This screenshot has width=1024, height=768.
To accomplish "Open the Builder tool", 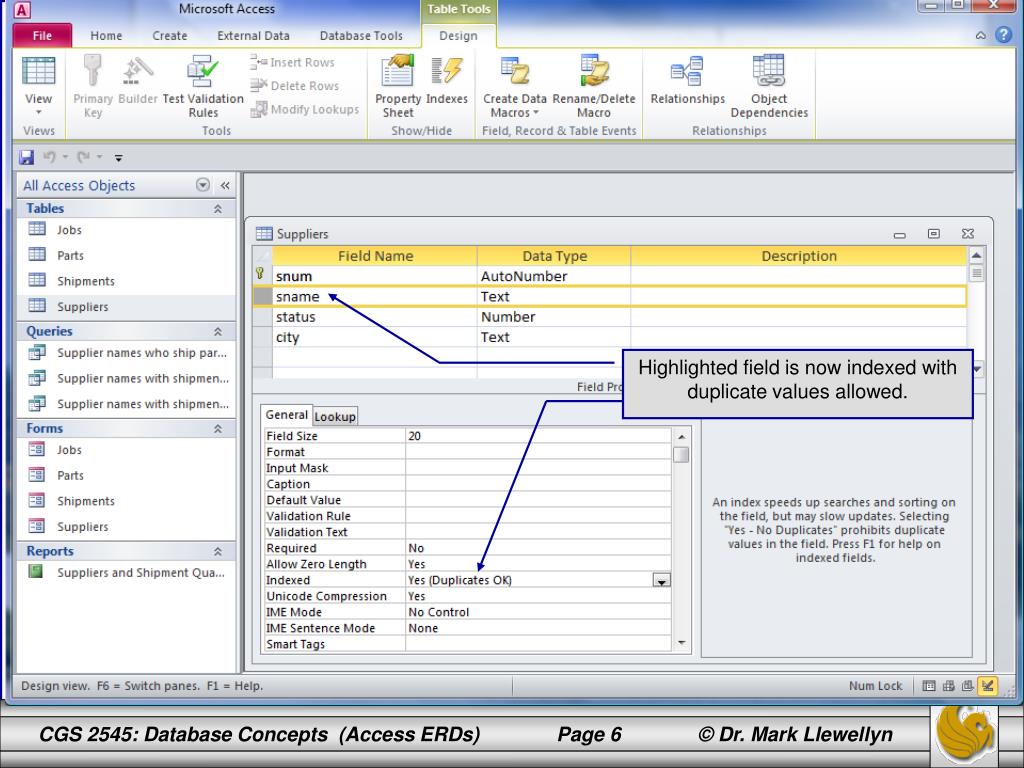I will tap(138, 81).
